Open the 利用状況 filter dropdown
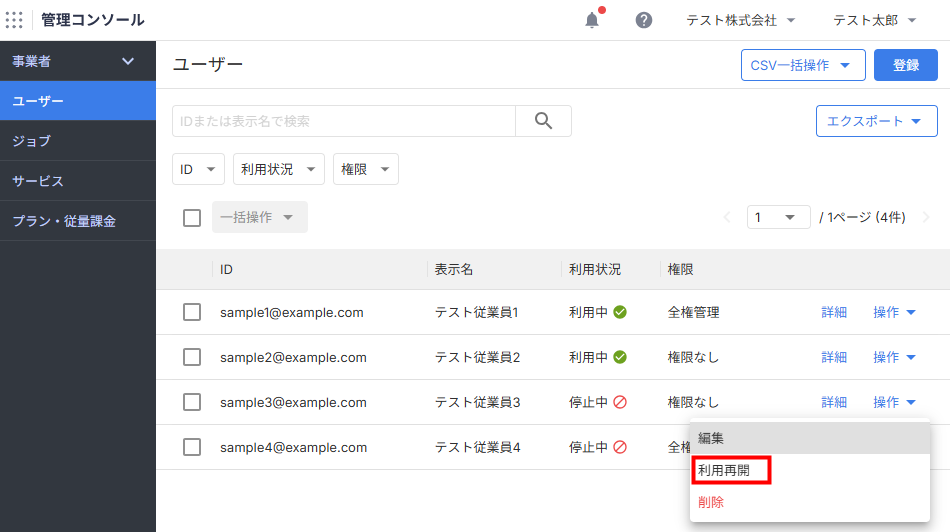 click(x=279, y=169)
